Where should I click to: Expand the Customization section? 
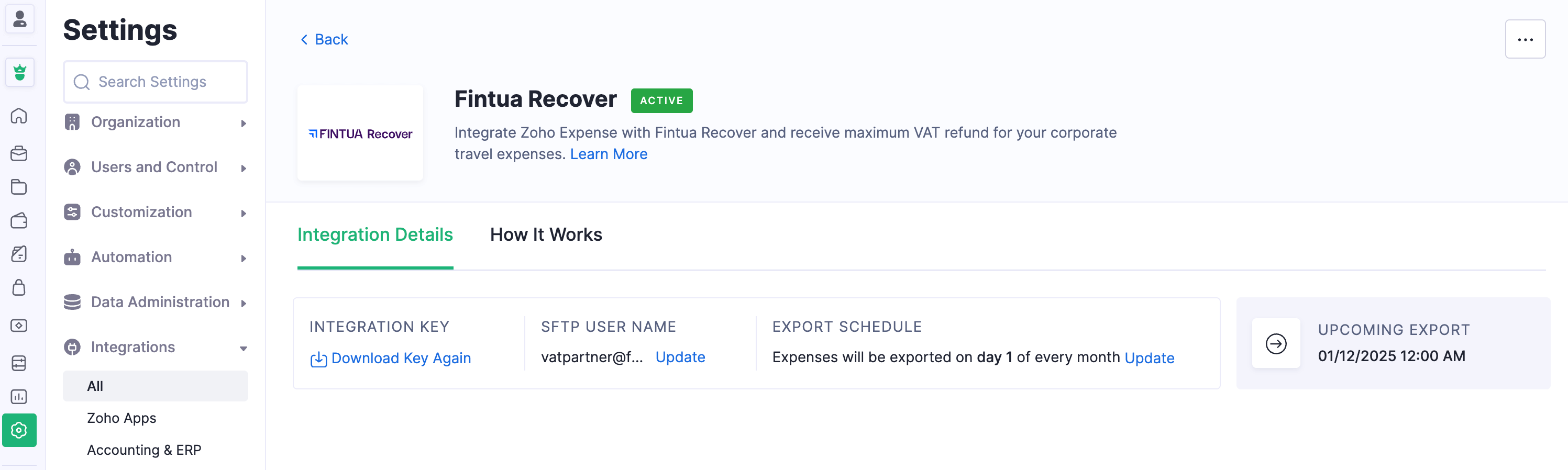[155, 212]
